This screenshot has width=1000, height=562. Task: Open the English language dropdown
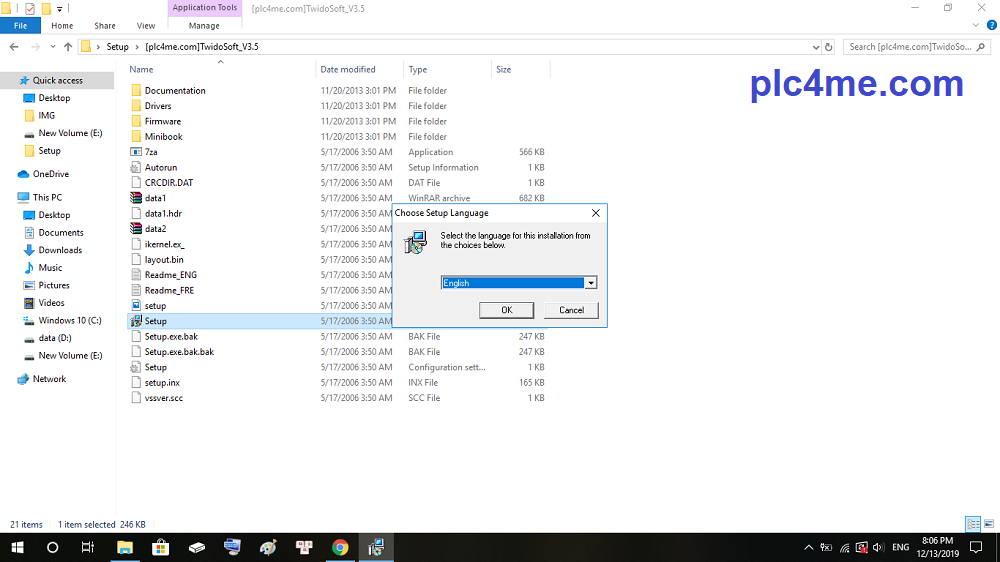tap(591, 283)
